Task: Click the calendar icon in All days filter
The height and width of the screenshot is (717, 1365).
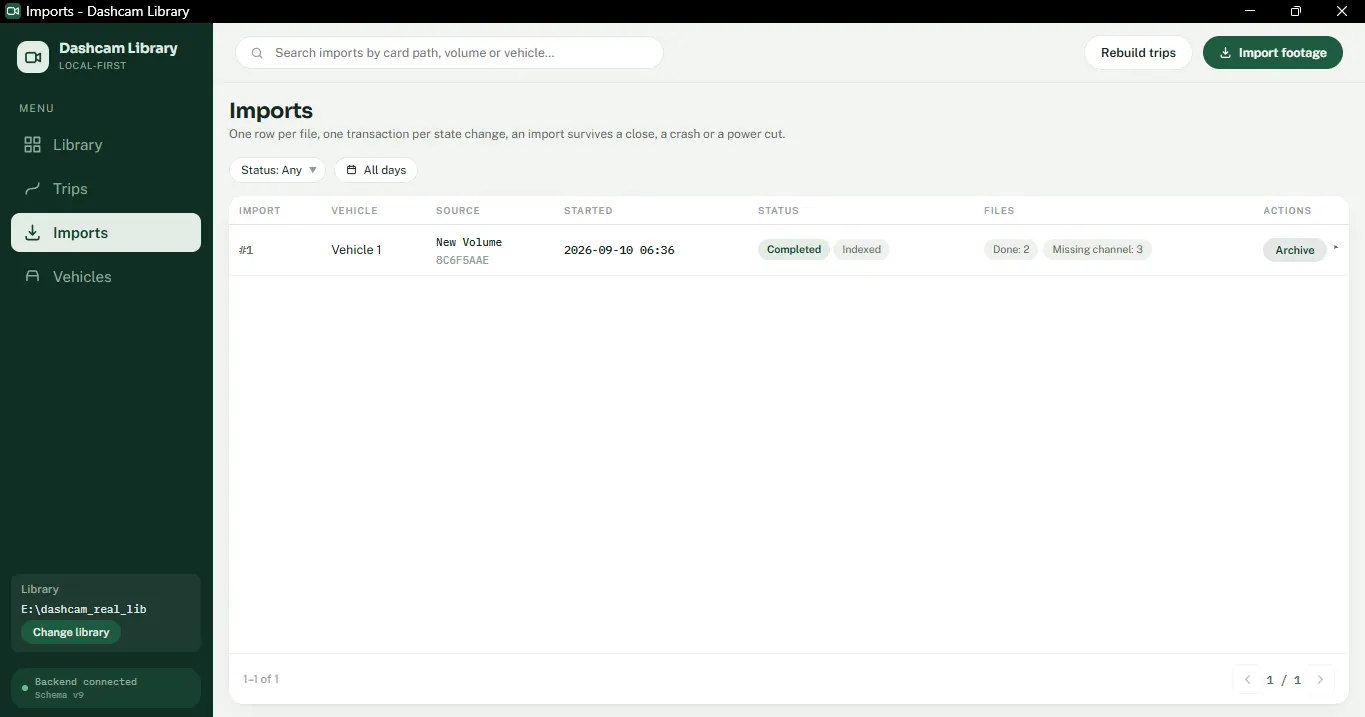Action: [351, 170]
